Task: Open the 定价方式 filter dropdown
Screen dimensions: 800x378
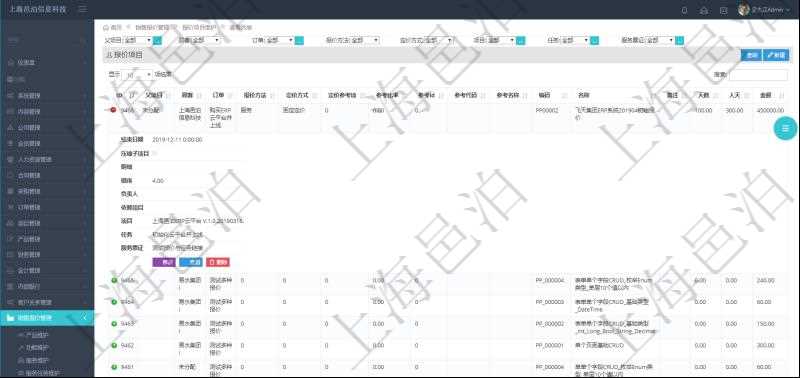Action: 438,40
